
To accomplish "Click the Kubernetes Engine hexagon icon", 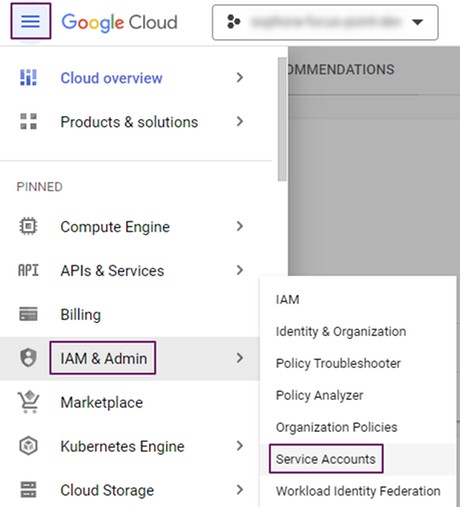I will point(28,446).
